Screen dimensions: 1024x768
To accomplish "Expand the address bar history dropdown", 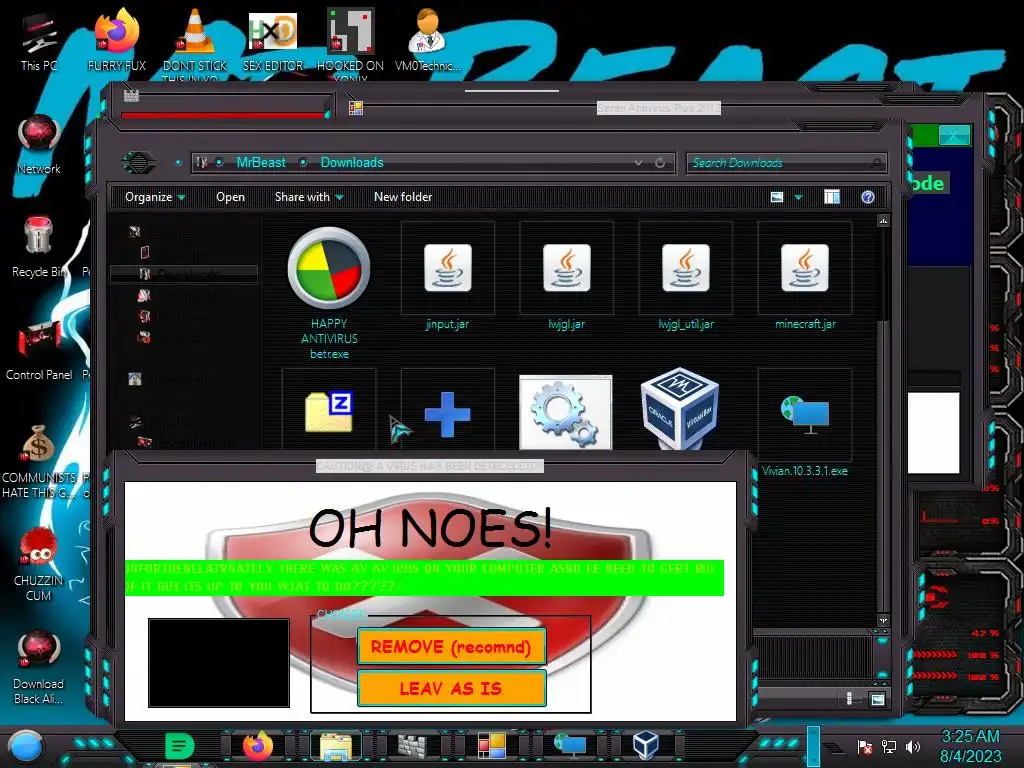I will tap(638, 163).
